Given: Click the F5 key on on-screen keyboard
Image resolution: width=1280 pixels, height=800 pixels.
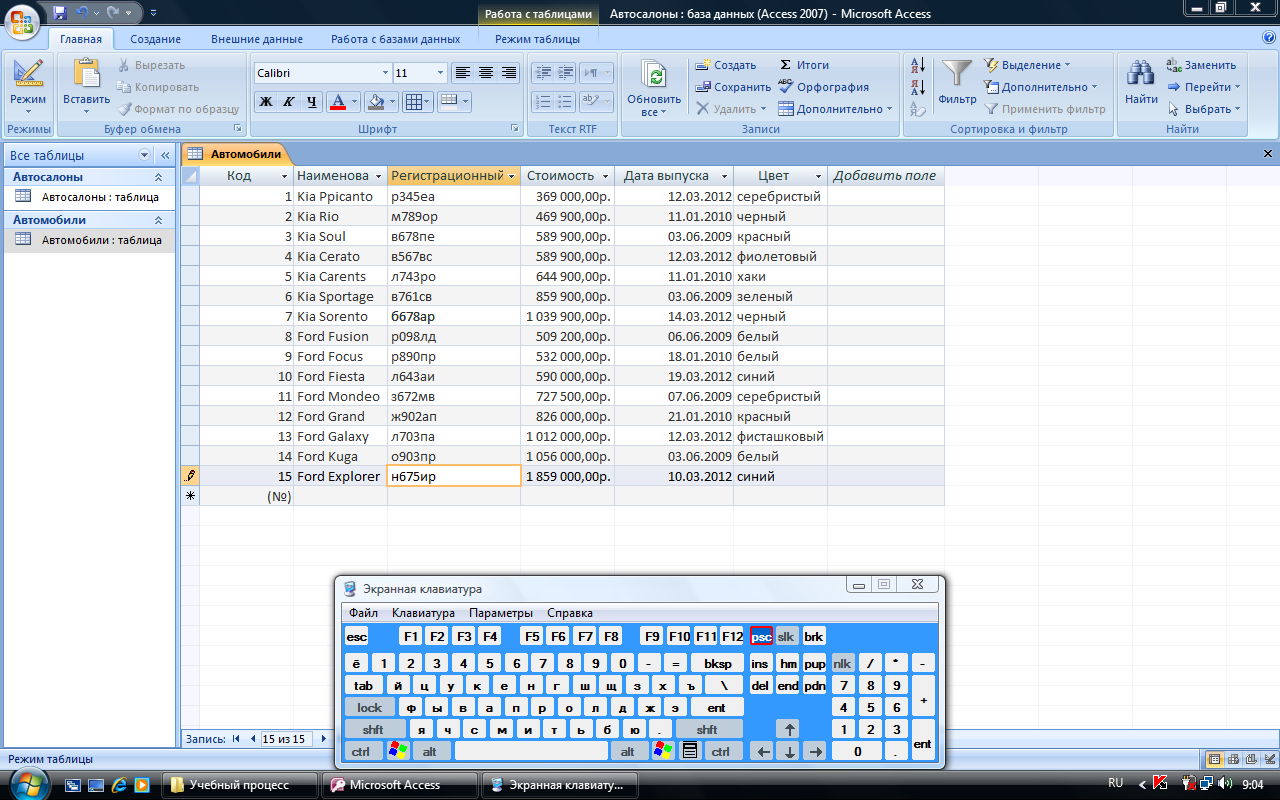Looking at the screenshot, I should (x=531, y=636).
